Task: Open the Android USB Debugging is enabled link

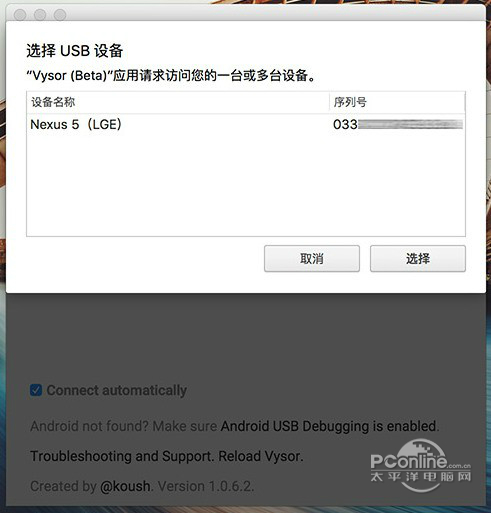Action: [x=329, y=426]
